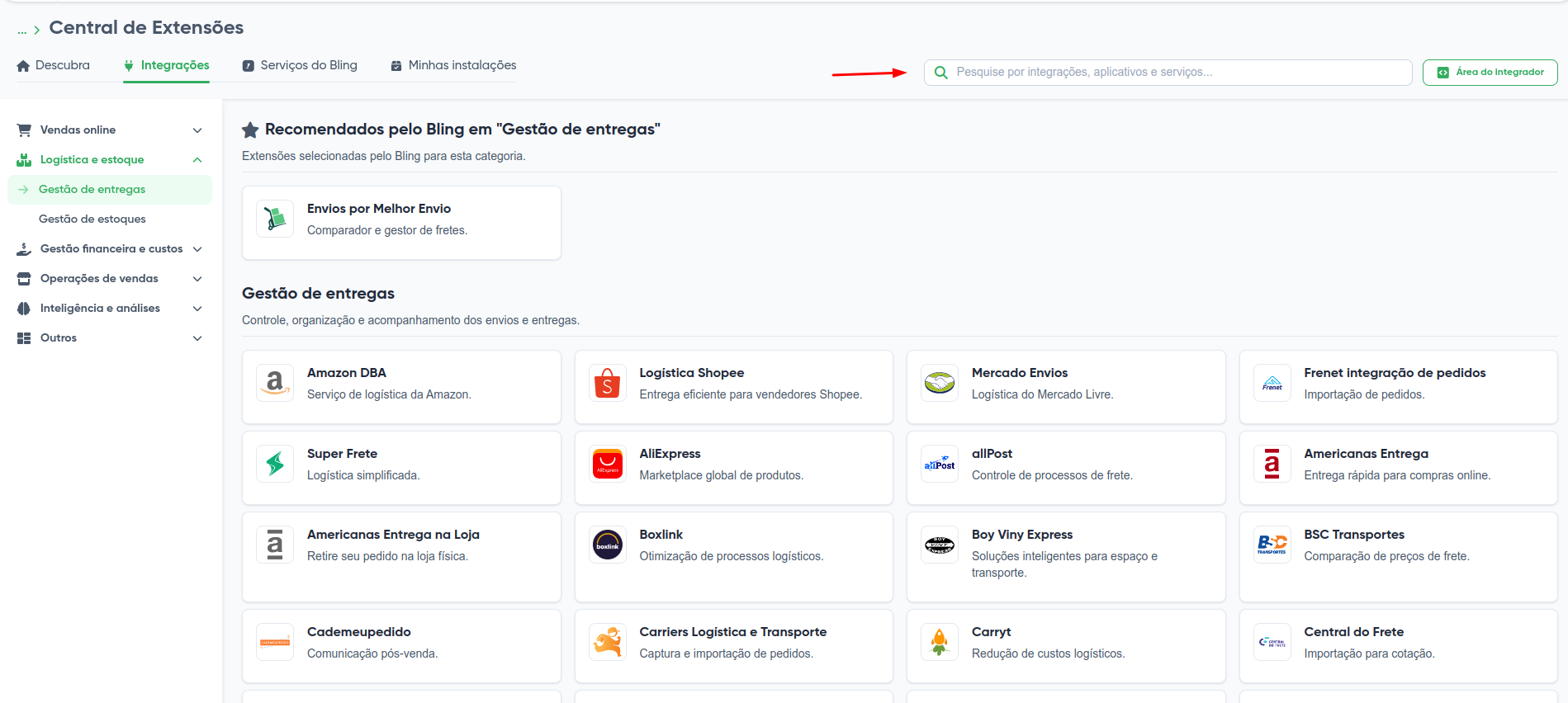Click the Cademeupedido orange logo icon
The width and height of the screenshot is (1568, 703).
[x=275, y=642]
